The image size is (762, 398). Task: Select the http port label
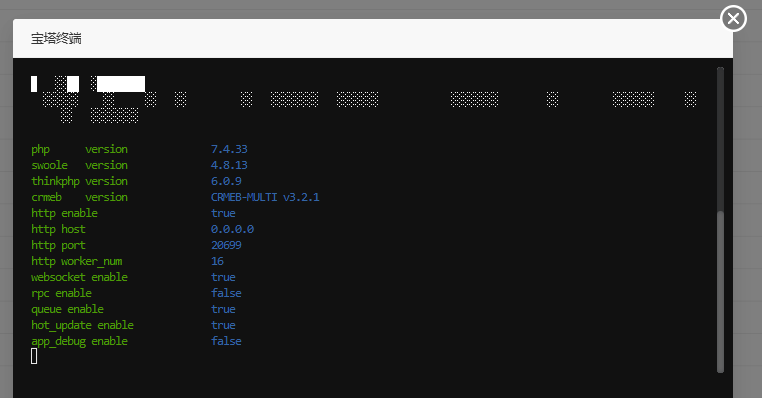click(58, 245)
